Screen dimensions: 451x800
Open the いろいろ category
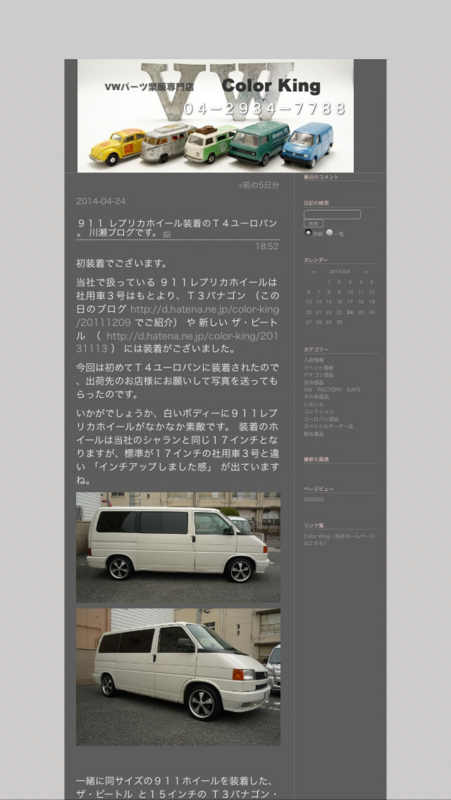[313, 404]
